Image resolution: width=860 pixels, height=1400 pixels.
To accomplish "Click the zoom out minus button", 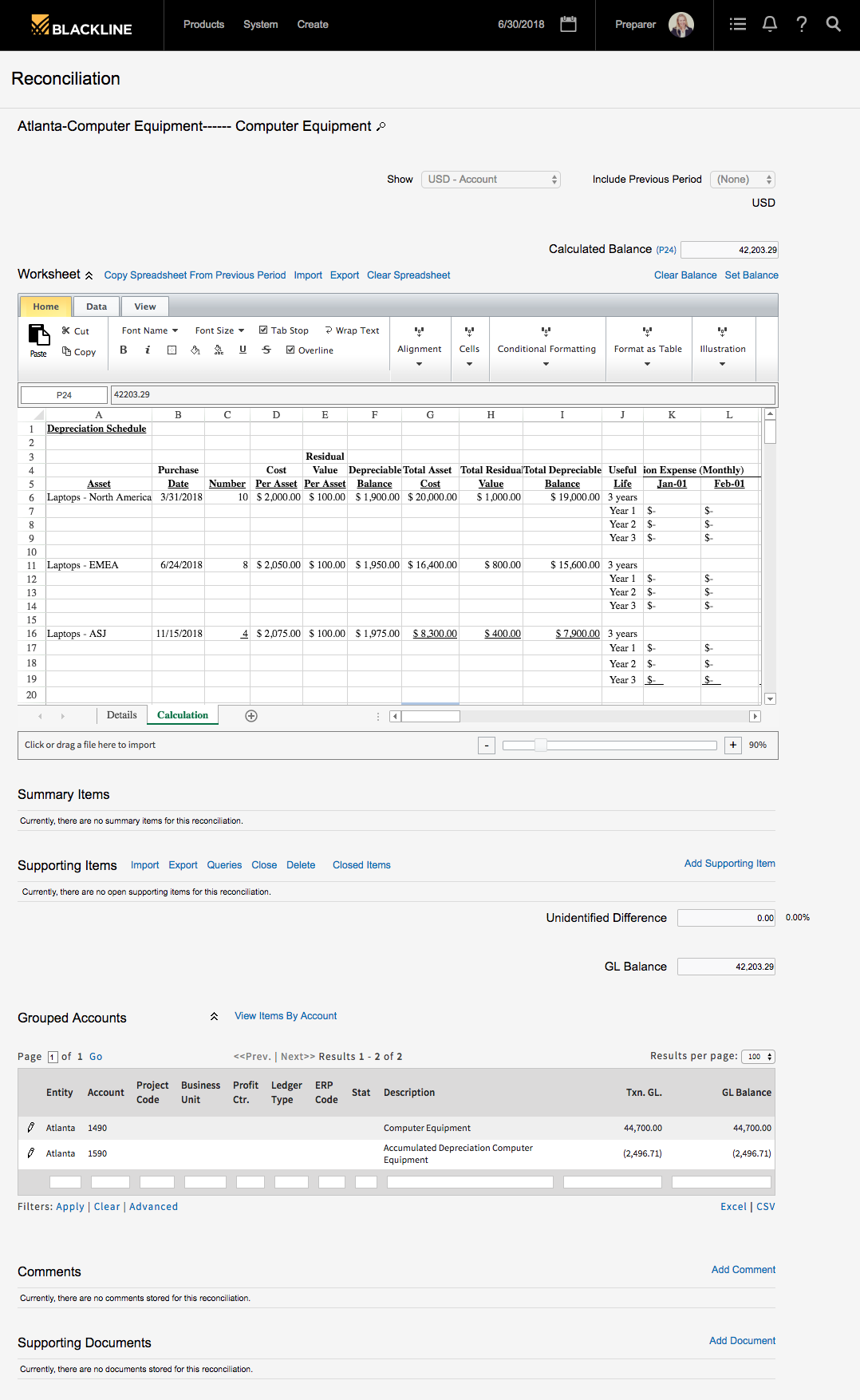I will (487, 745).
